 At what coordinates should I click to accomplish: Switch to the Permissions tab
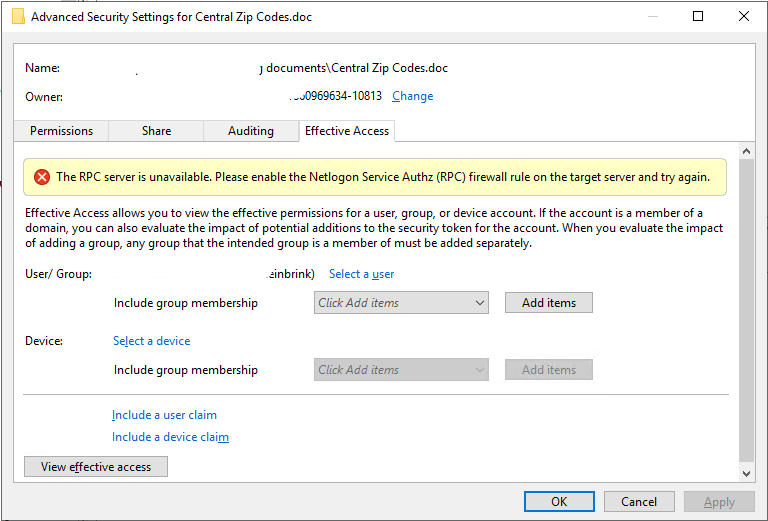tap(61, 131)
